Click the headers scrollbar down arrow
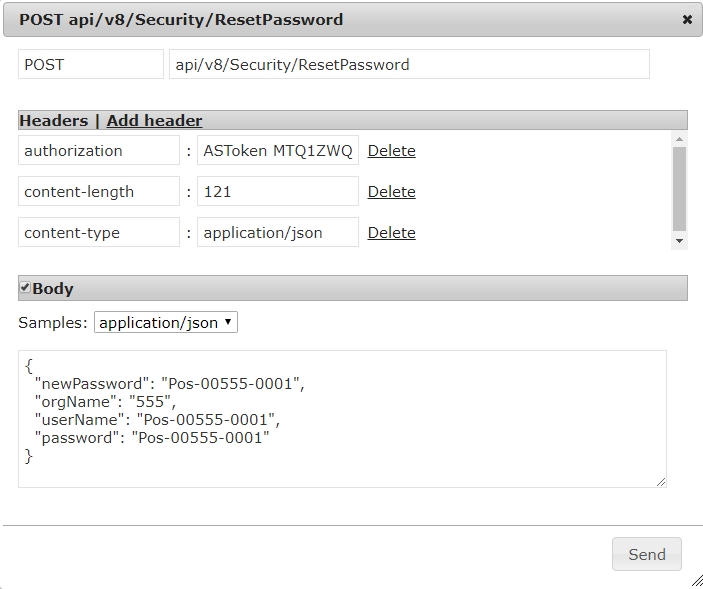 coord(679,241)
